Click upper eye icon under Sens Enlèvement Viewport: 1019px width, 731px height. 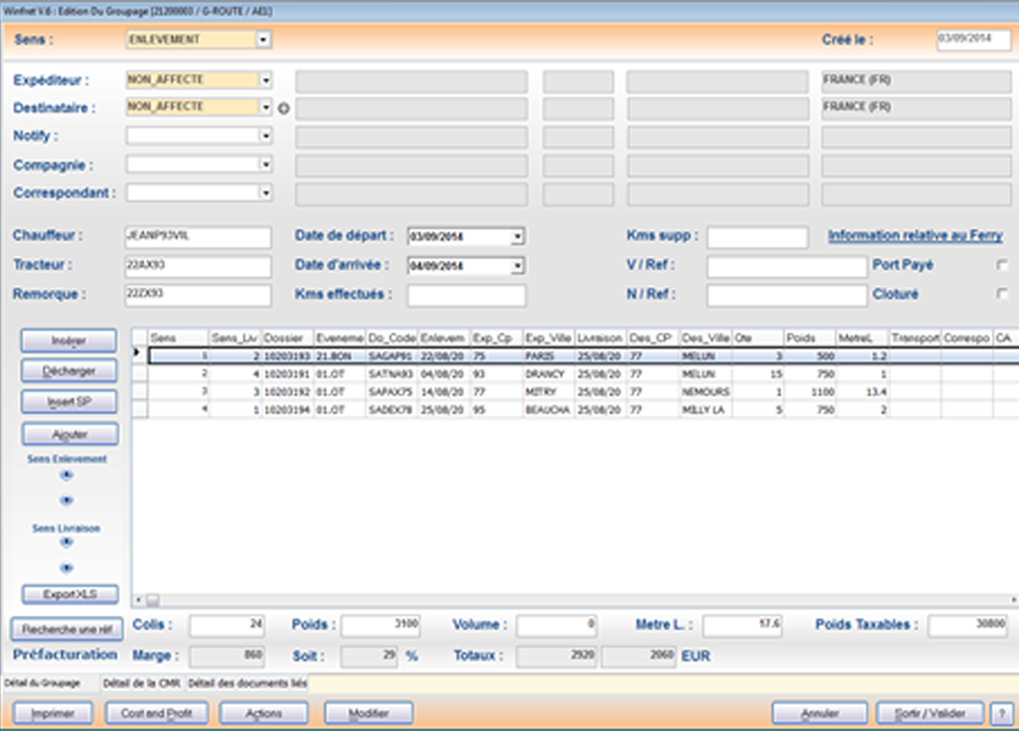67,476
